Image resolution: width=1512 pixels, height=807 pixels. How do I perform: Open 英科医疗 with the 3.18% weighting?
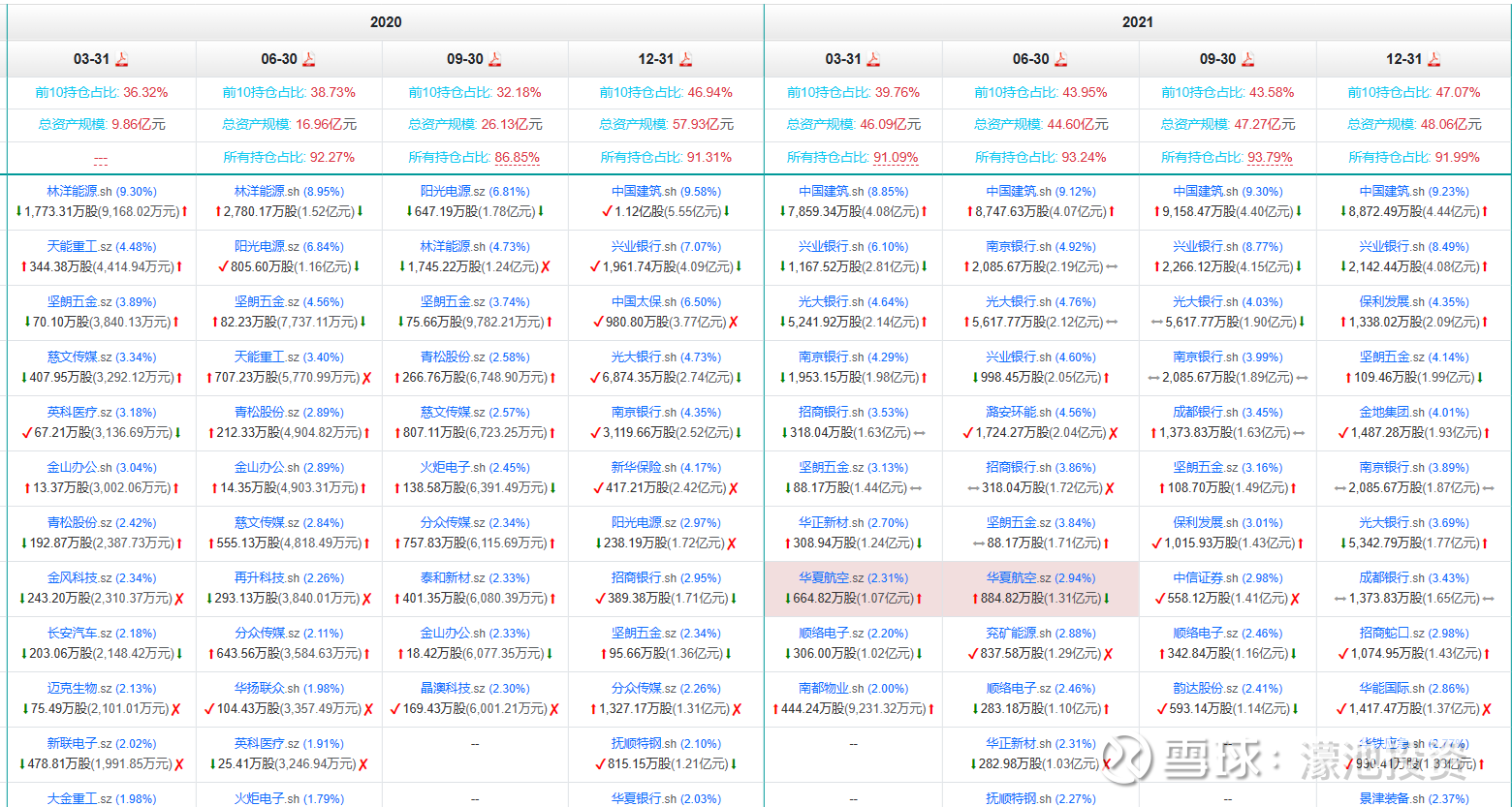click(73, 413)
